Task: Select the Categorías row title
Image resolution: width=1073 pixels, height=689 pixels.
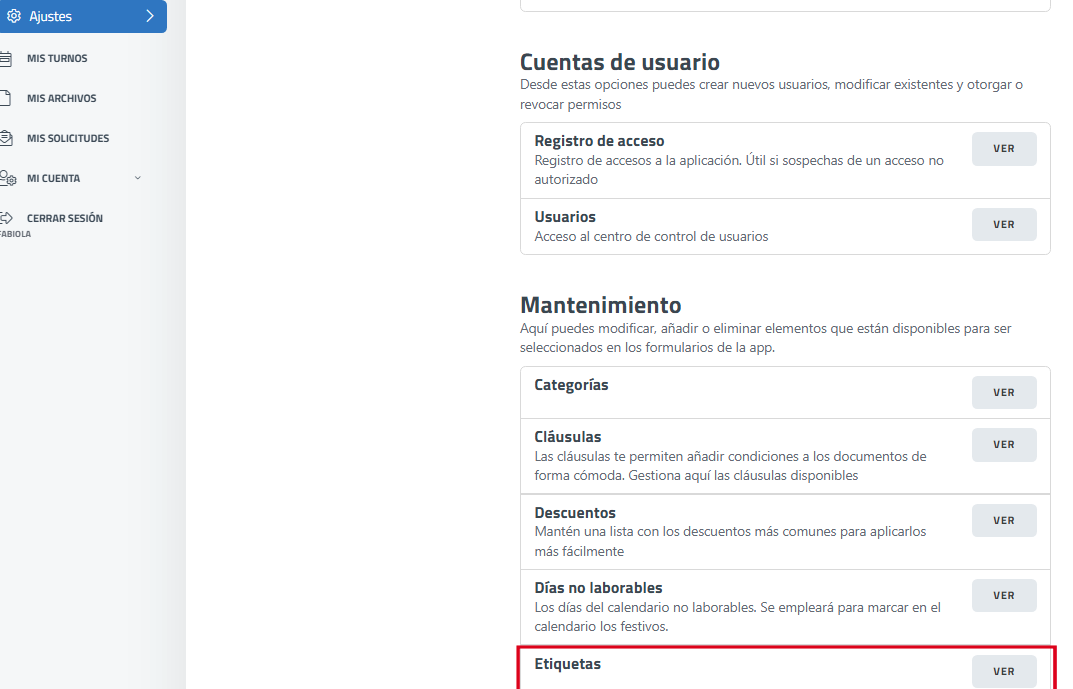Action: 571,385
